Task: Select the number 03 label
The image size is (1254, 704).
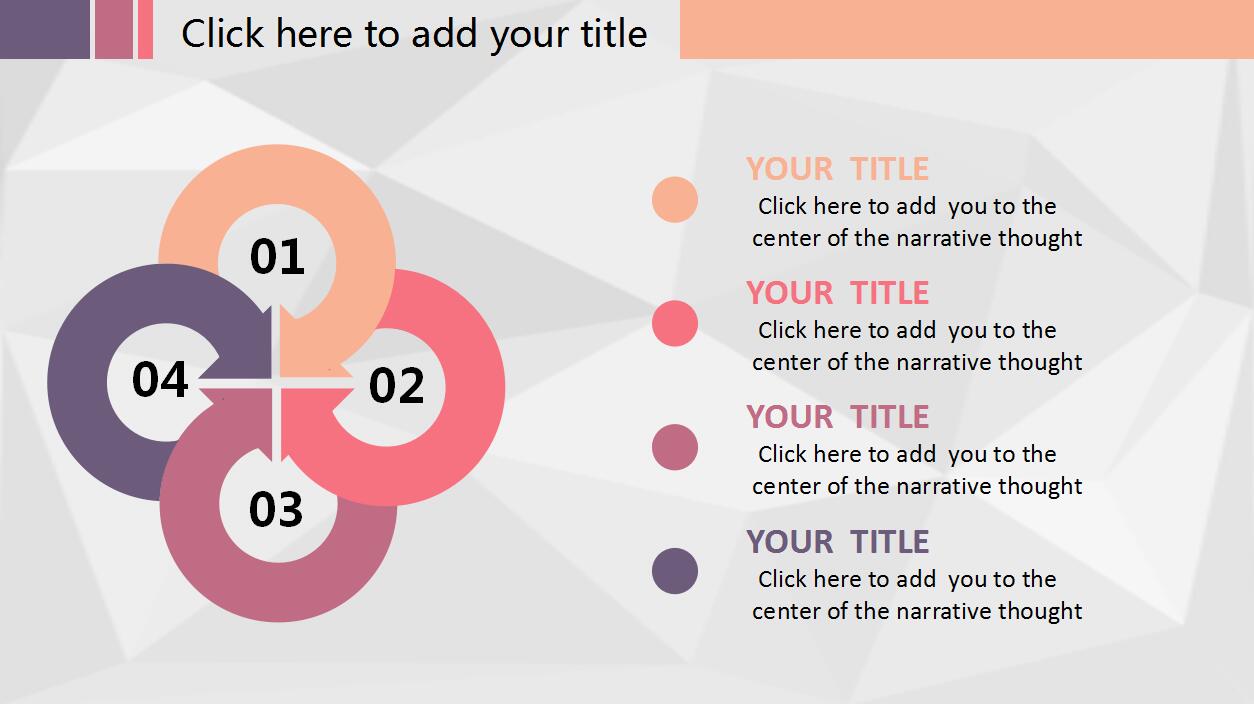Action: point(276,510)
